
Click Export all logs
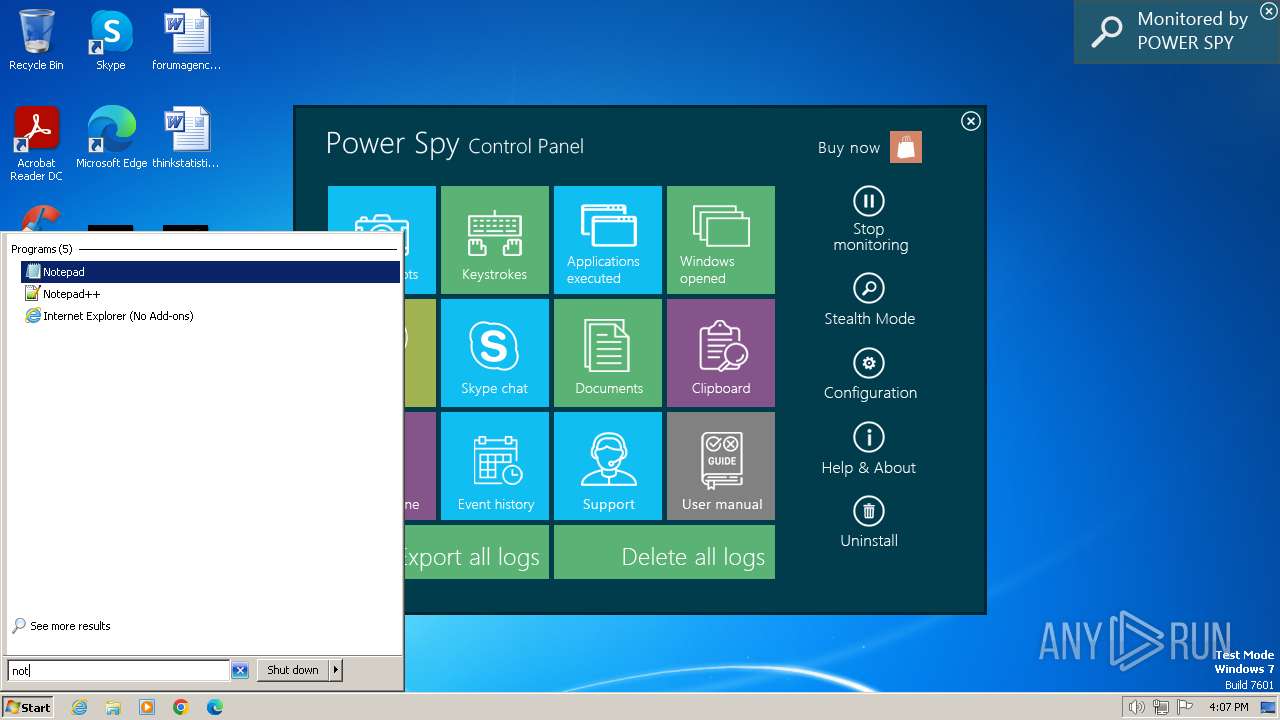pos(476,552)
